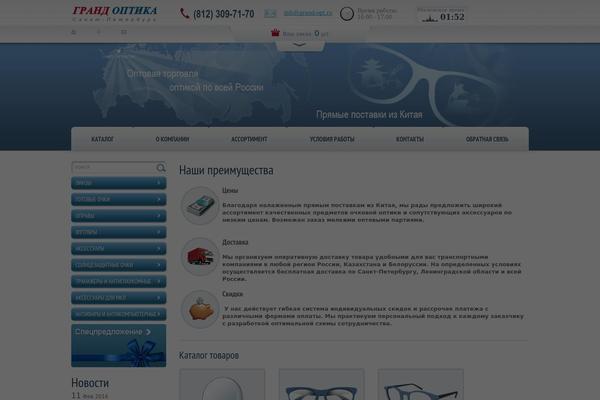Screen dimensions: 600x400
Task: Open the КАТАЛОГ menu item
Action: point(103,139)
